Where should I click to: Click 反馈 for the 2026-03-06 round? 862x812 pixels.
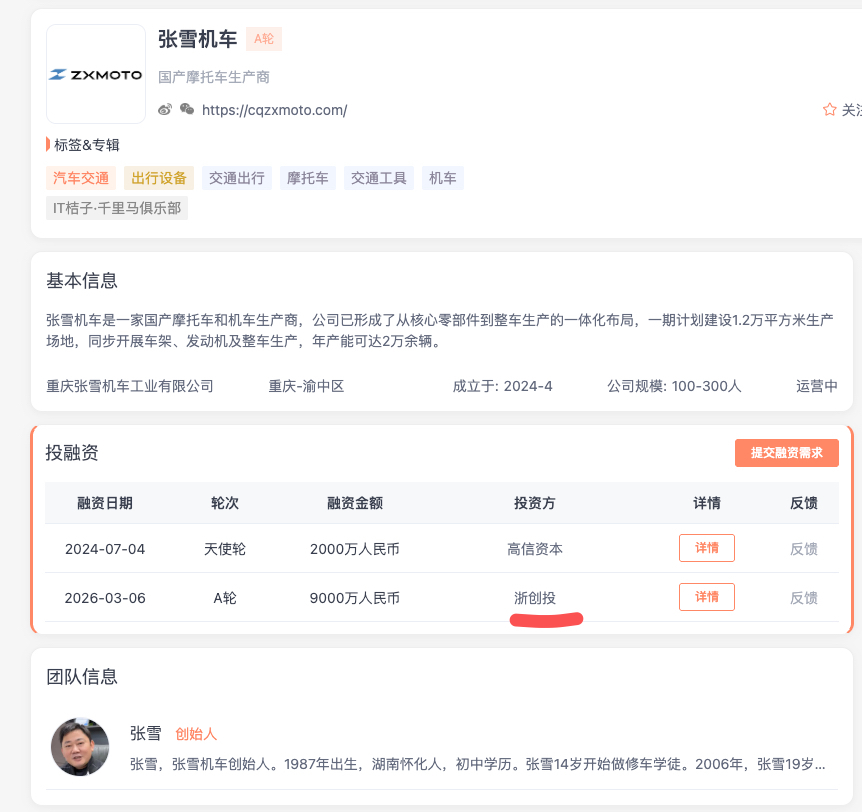pyautogui.click(x=804, y=598)
